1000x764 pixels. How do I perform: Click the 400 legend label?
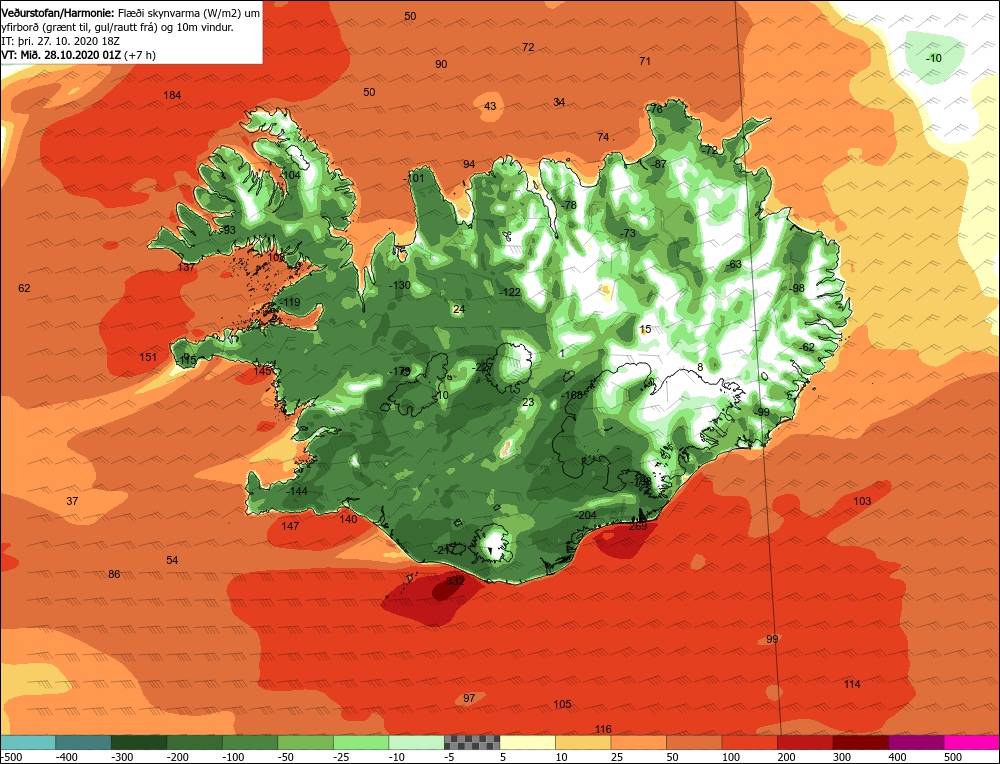(897, 757)
